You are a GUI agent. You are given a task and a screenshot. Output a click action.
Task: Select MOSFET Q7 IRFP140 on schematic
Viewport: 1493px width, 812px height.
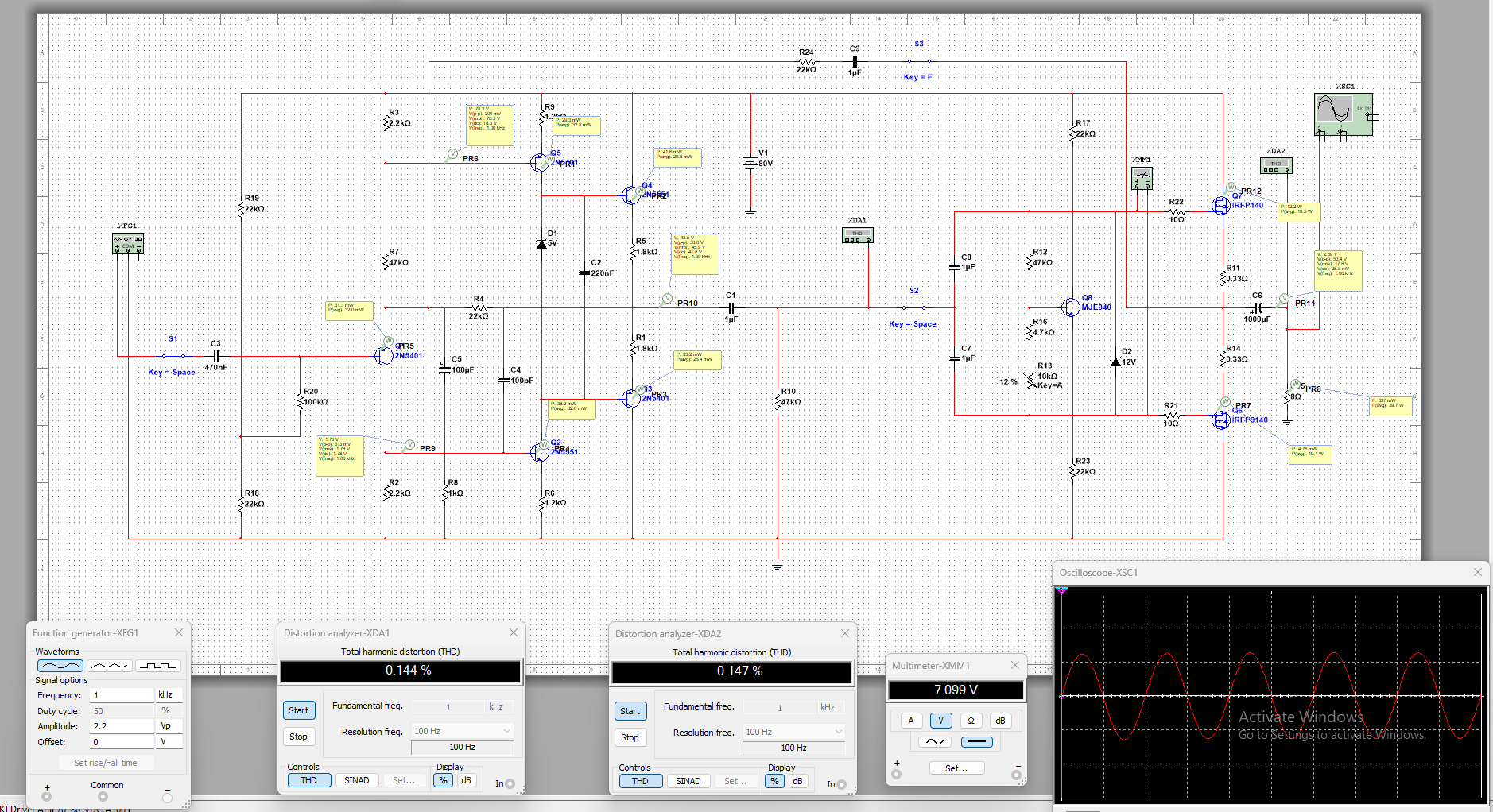1220,206
